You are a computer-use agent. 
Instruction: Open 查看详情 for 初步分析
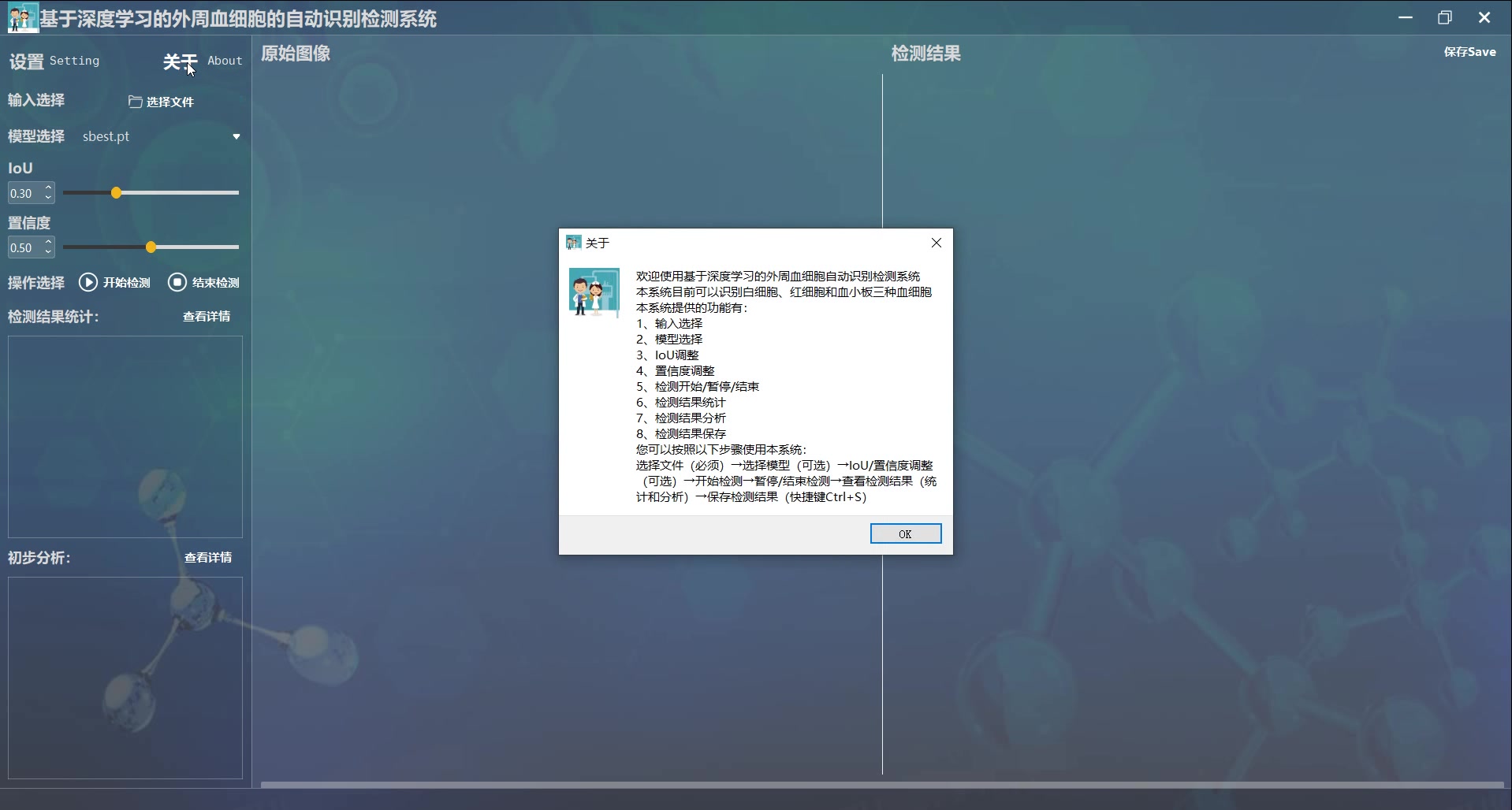208,558
